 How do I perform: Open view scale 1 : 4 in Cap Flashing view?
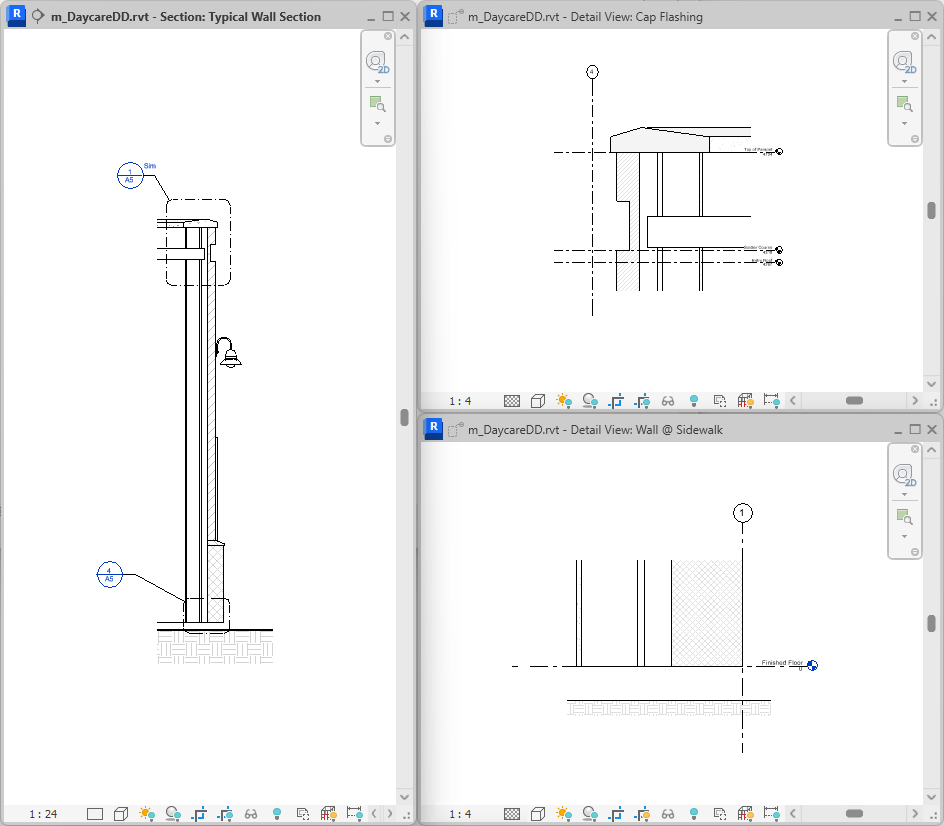coord(460,401)
